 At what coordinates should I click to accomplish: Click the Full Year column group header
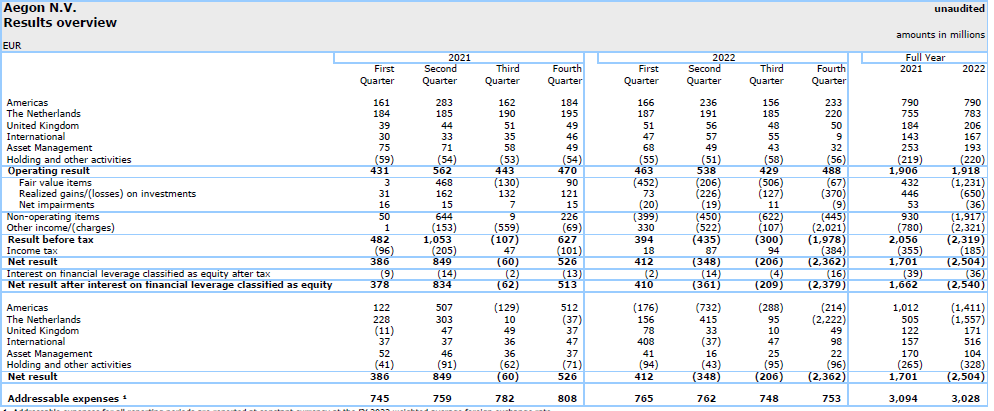(926, 58)
